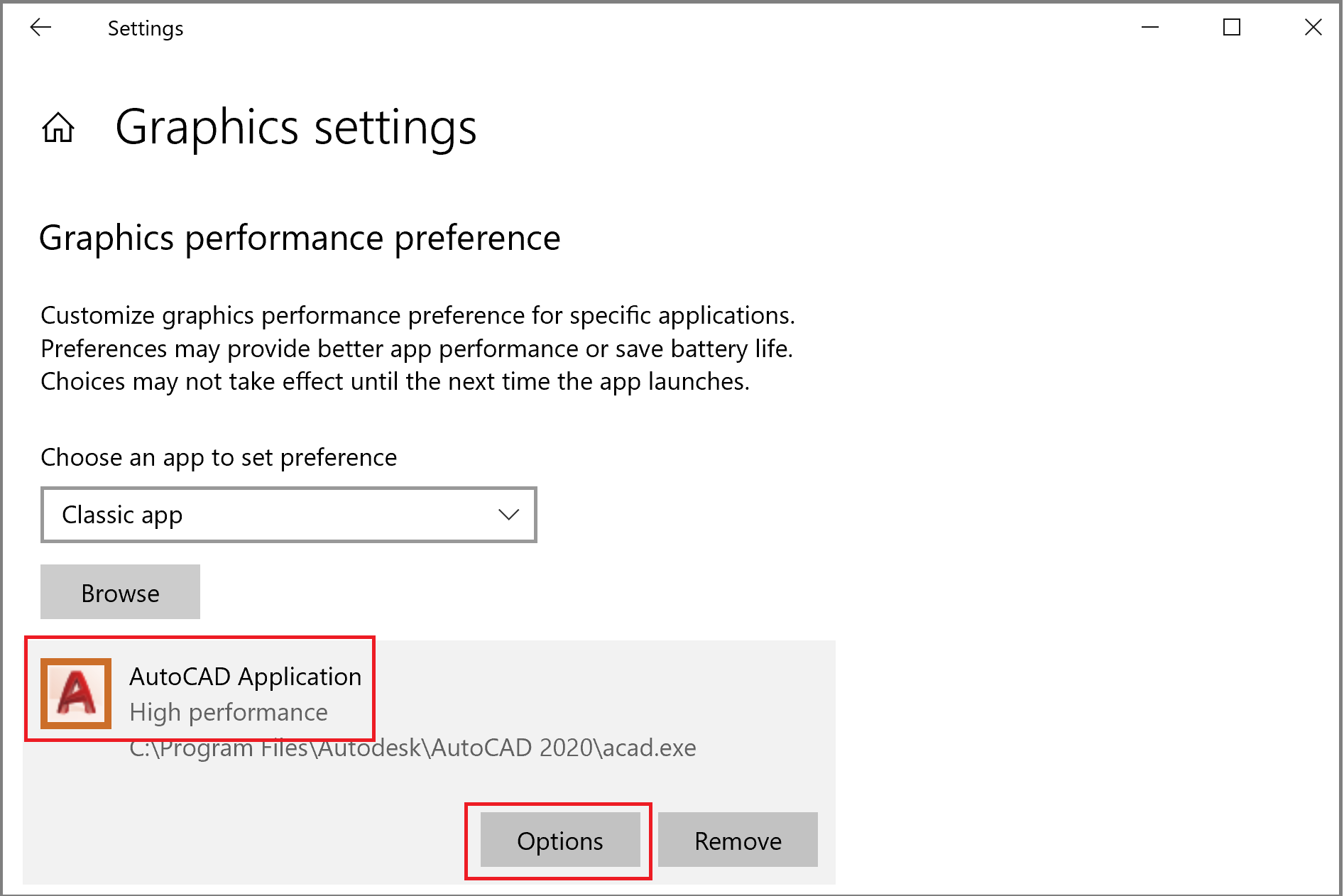Click the back arrow in the title bar

[40, 28]
